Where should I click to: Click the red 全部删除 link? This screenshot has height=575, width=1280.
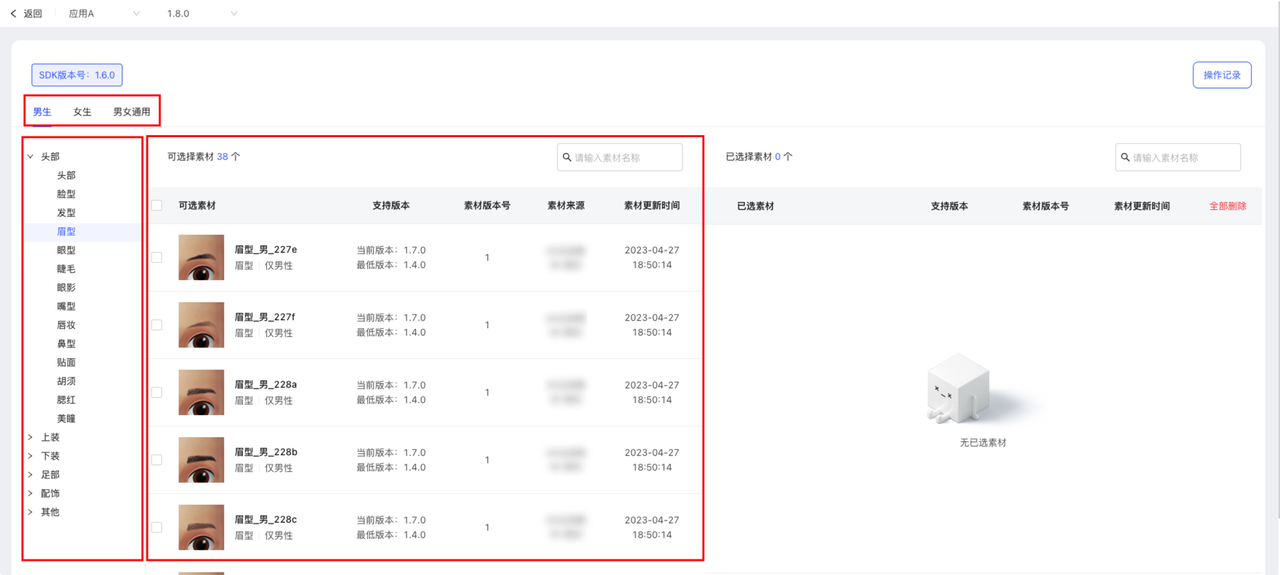click(x=1227, y=206)
